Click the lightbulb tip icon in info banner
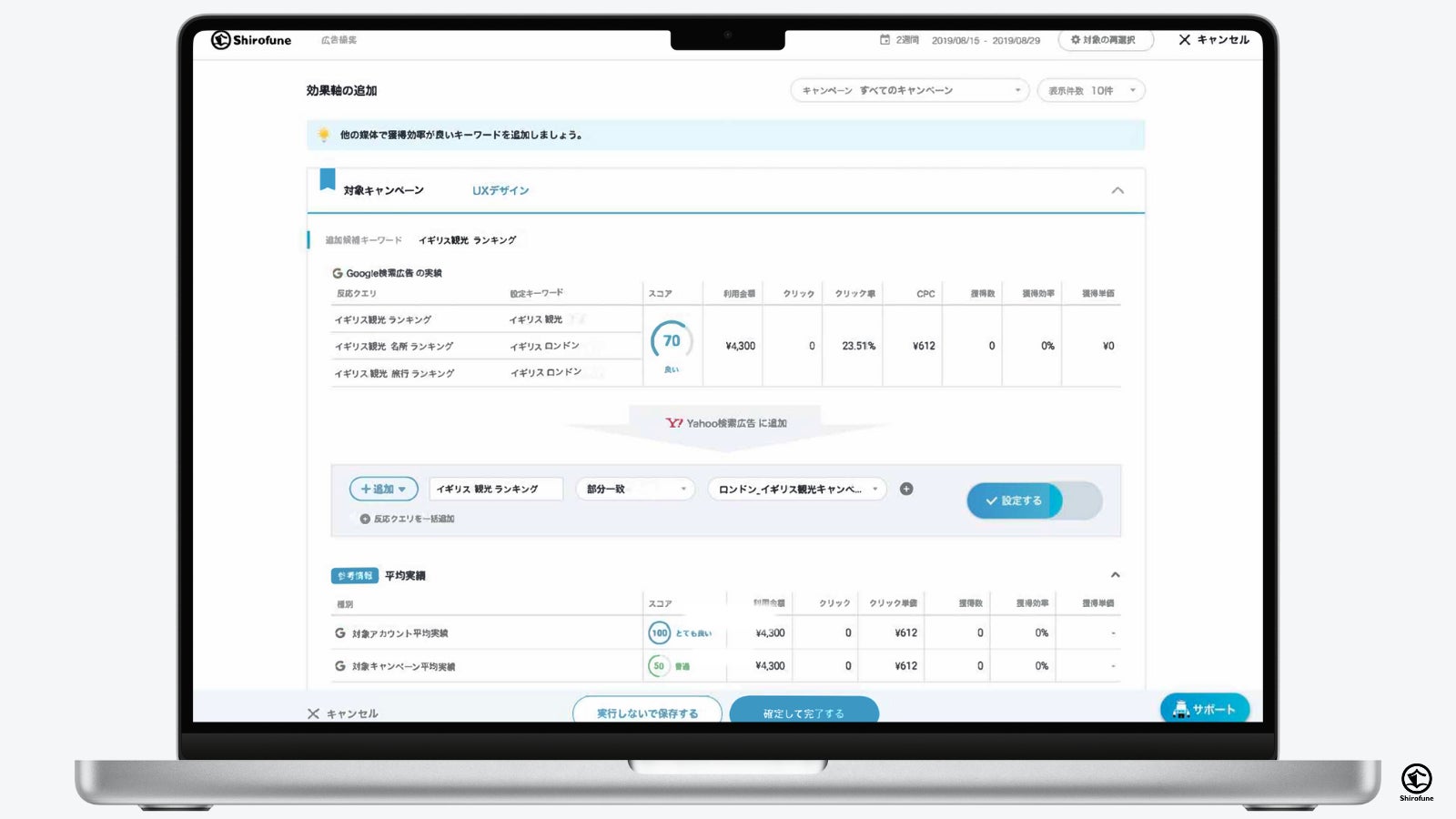 click(x=323, y=135)
